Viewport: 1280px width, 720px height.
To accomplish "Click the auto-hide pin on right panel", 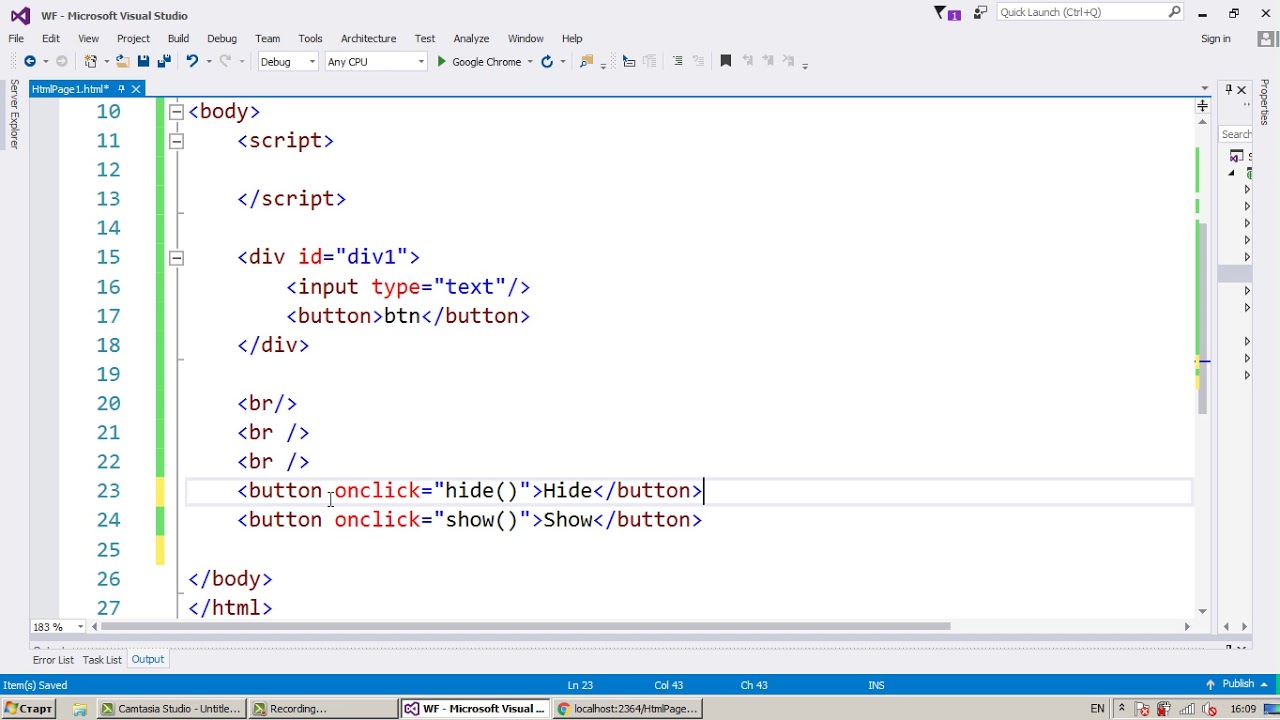I will click(x=1229, y=90).
